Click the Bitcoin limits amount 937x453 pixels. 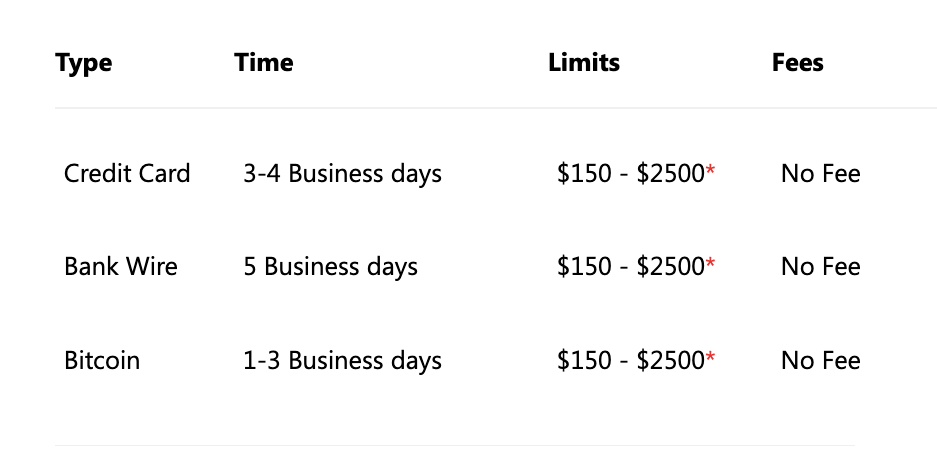point(631,360)
